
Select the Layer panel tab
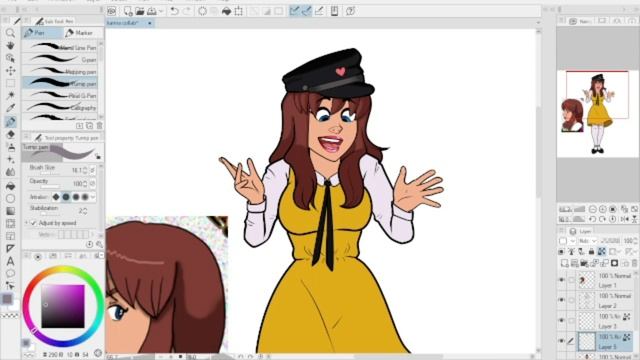pyautogui.click(x=581, y=231)
